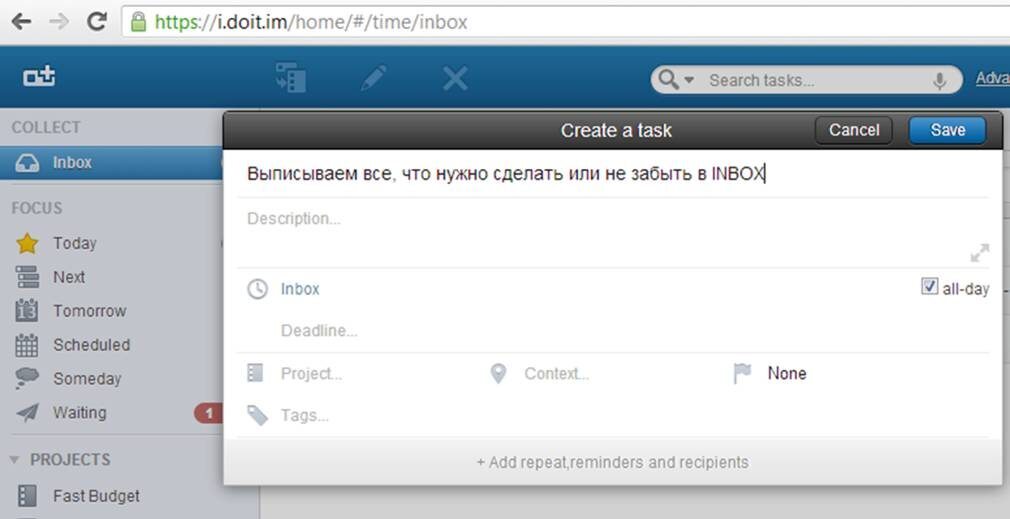Collapse the PROJECTS section triangle

point(15,460)
